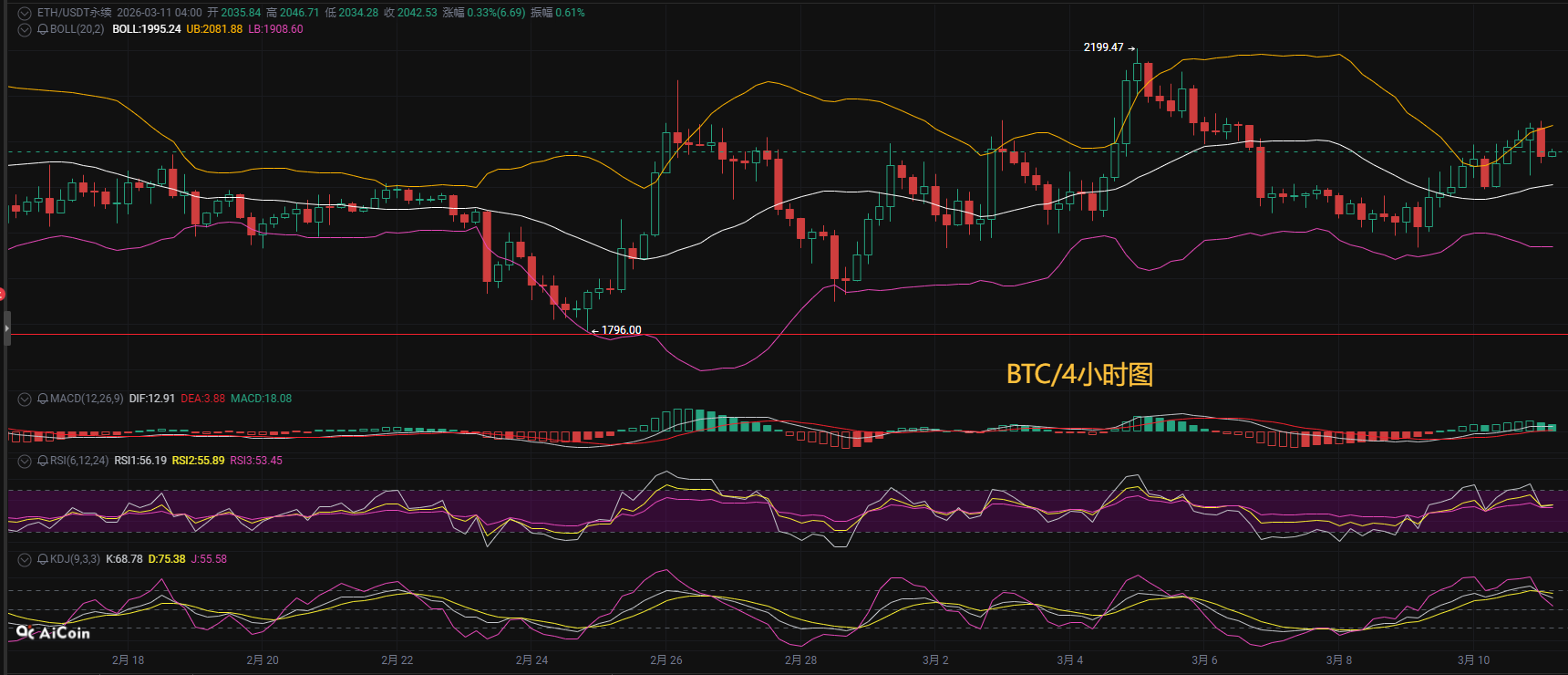The width and height of the screenshot is (1568, 675).
Task: Expand the left sidebar panel handle
Action: (6, 327)
